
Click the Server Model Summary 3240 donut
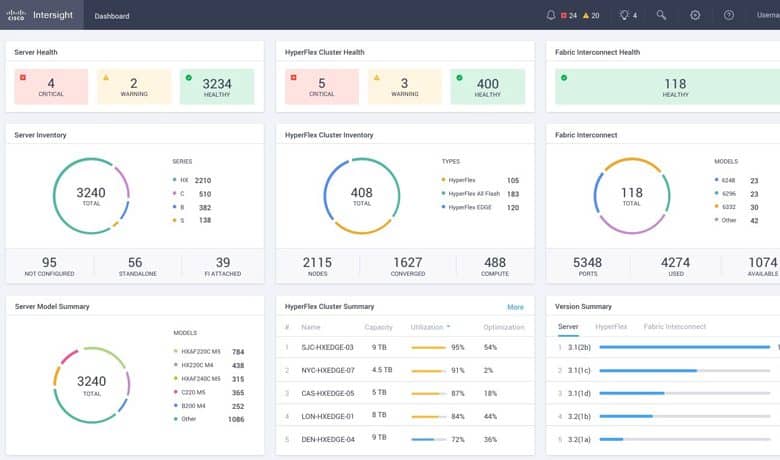pos(92,385)
